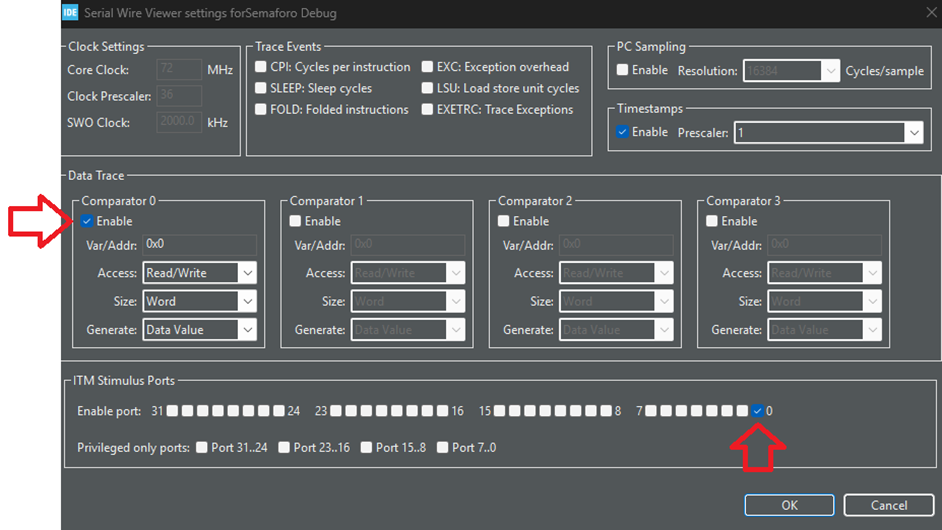The height and width of the screenshot is (530, 942).
Task: Click the IDE icon in title bar
Action: click(x=70, y=13)
